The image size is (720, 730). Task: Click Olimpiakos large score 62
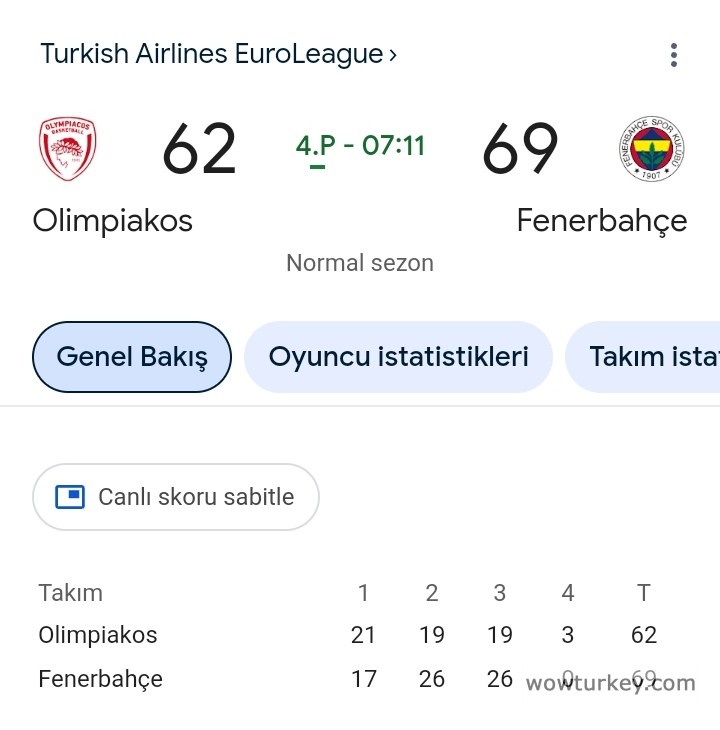(x=199, y=150)
